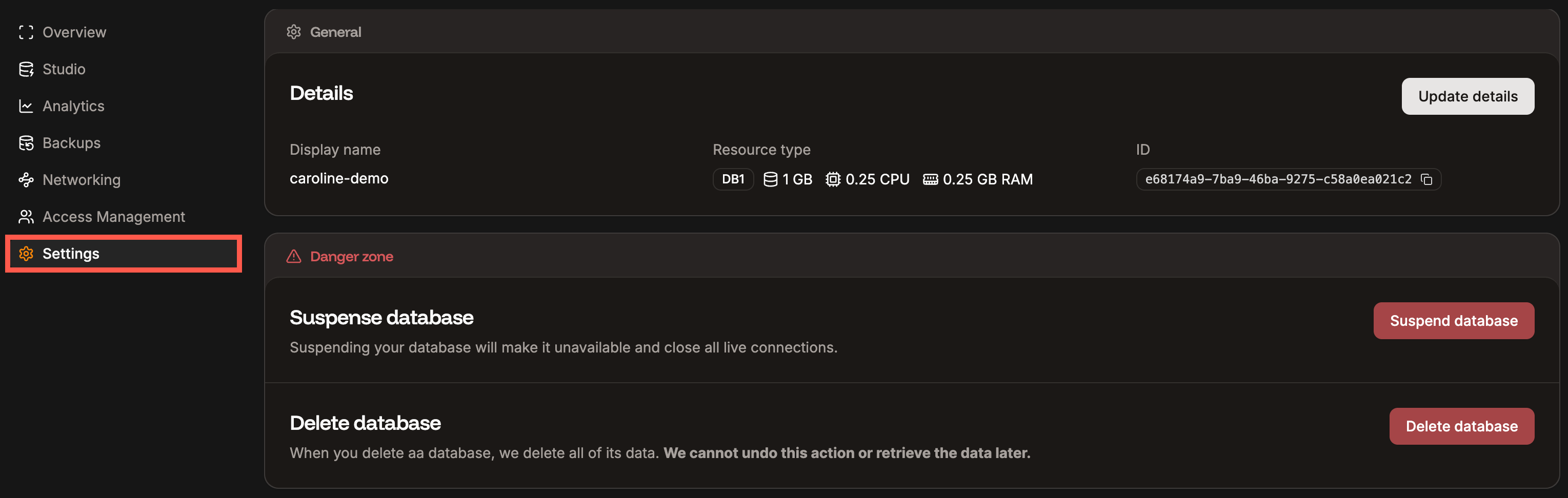Click the Delete database button
Screen dimensions: 1568x498
[1463, 426]
